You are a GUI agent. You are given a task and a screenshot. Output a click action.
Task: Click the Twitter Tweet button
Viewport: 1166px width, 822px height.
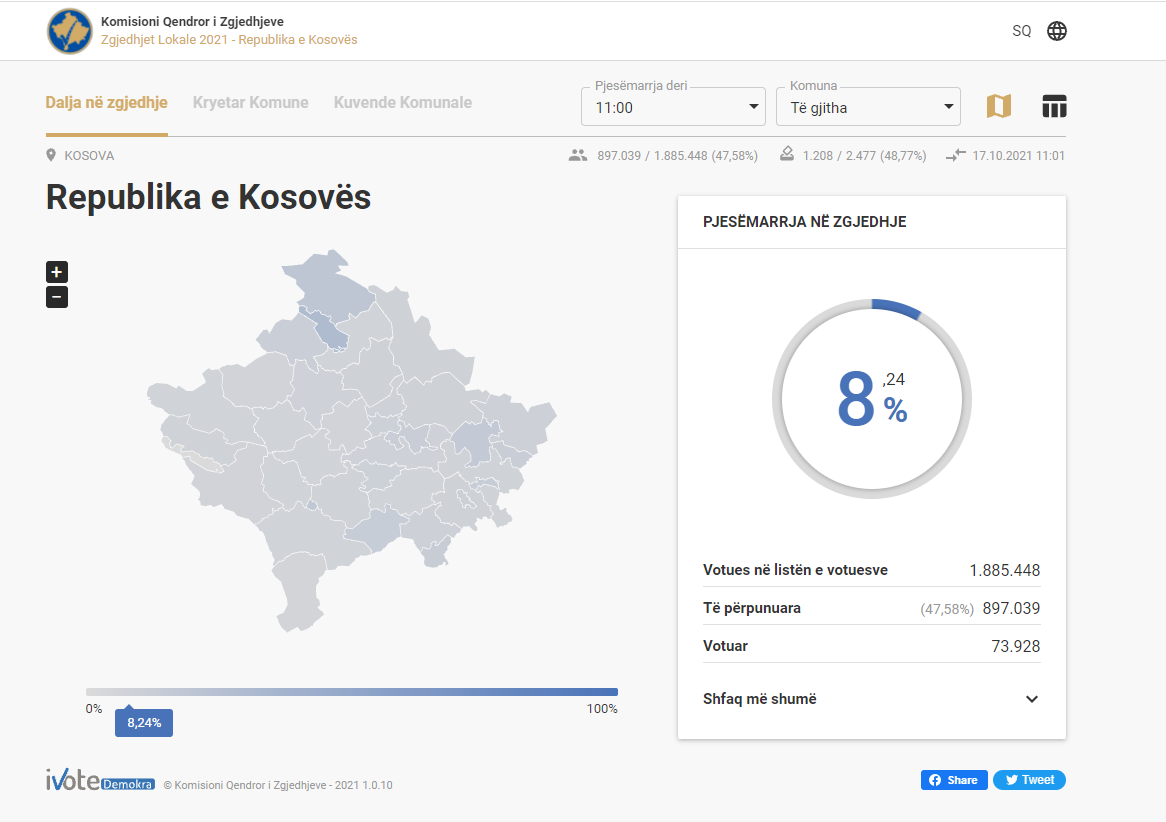pyautogui.click(x=1028, y=780)
